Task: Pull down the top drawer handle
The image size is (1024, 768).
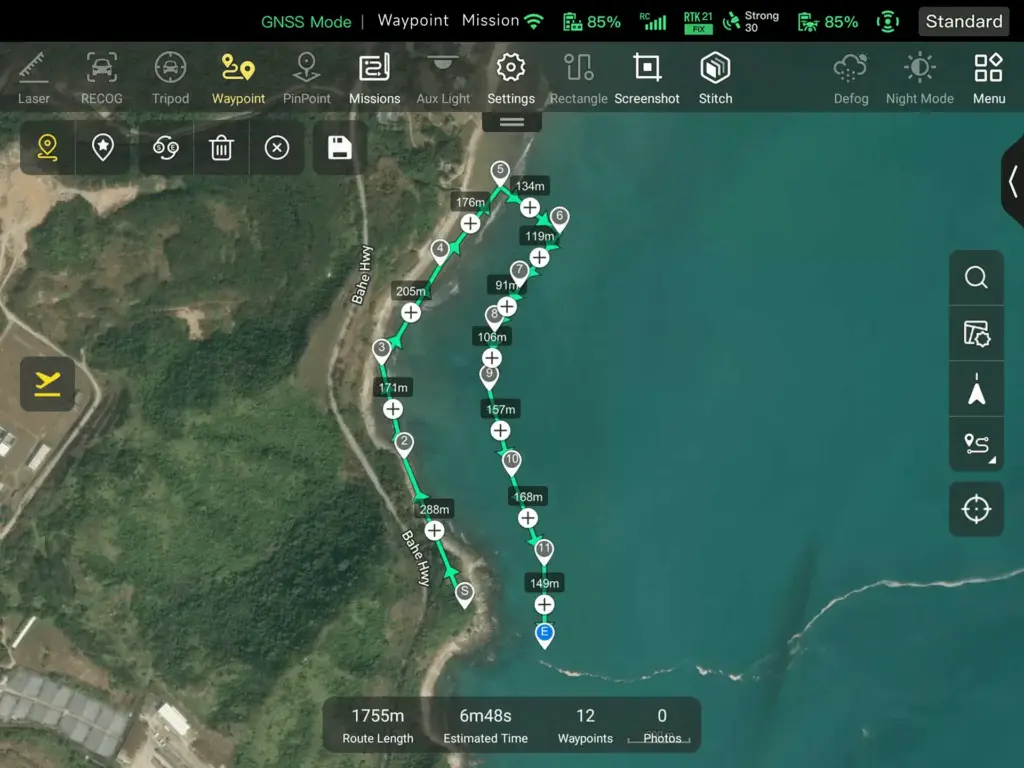Action: click(512, 122)
